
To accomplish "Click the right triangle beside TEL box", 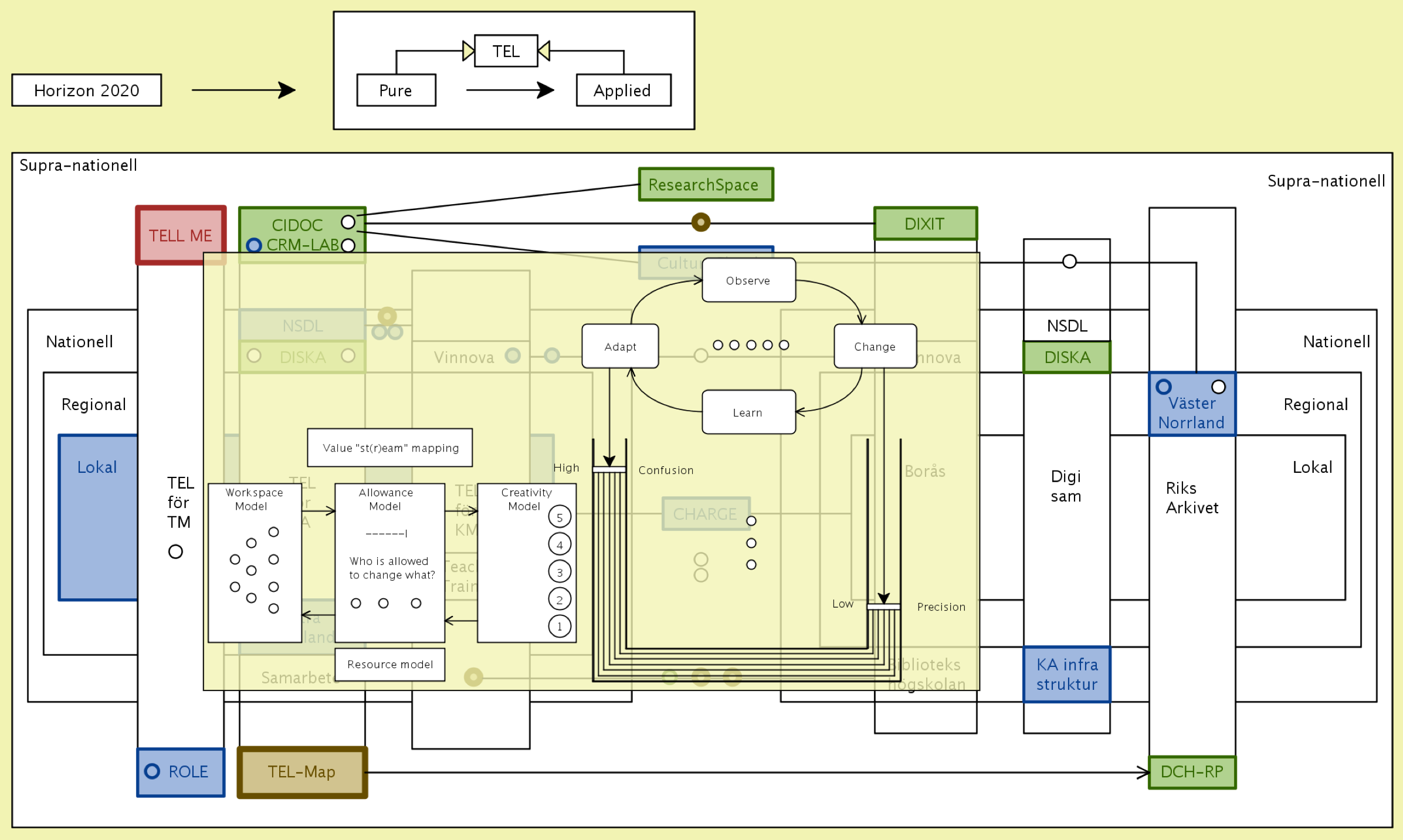I will coord(544,50).
